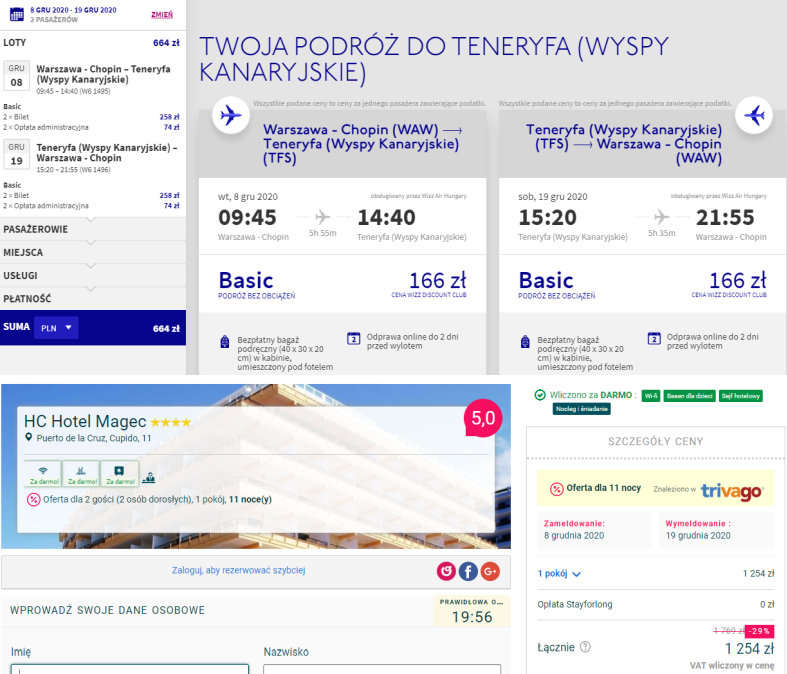
Task: Click the departure time 09:45
Action: point(247,217)
